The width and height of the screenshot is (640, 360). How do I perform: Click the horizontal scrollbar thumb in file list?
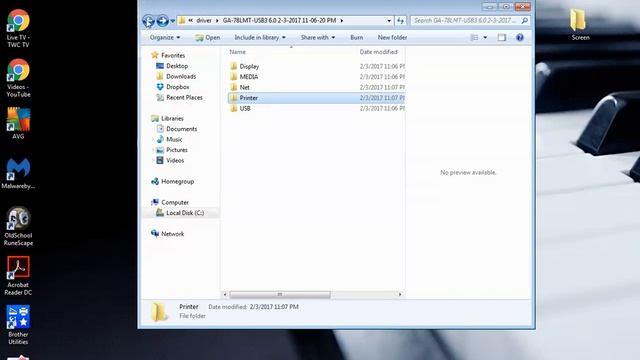click(x=280, y=294)
